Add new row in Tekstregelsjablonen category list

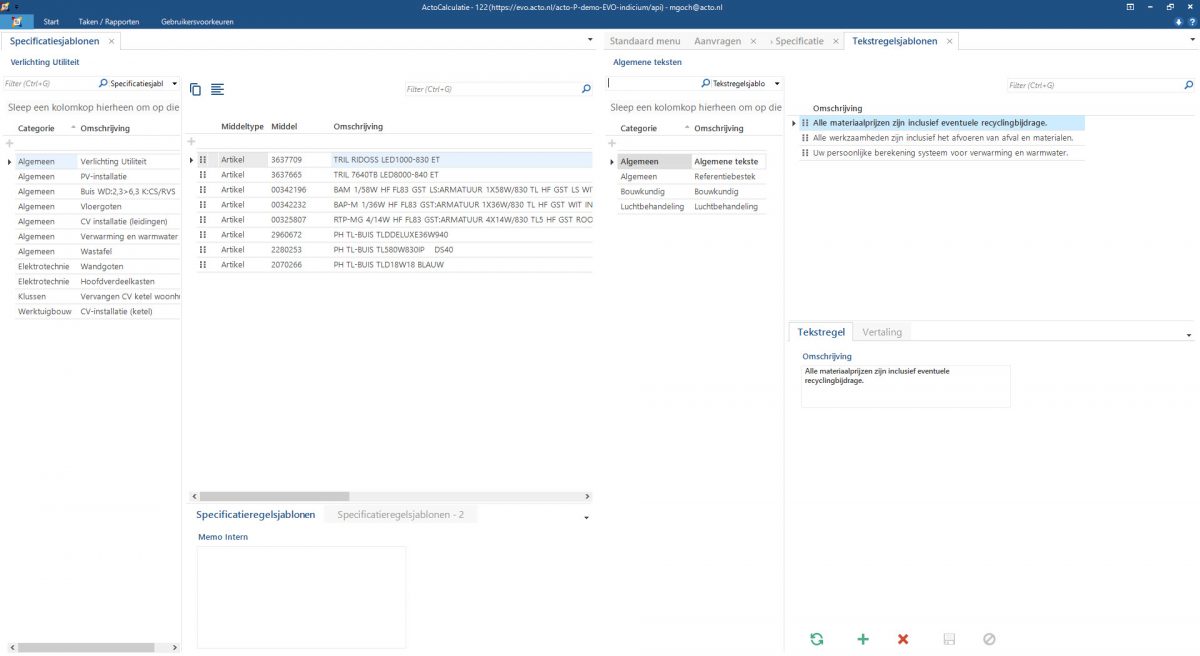(x=613, y=144)
